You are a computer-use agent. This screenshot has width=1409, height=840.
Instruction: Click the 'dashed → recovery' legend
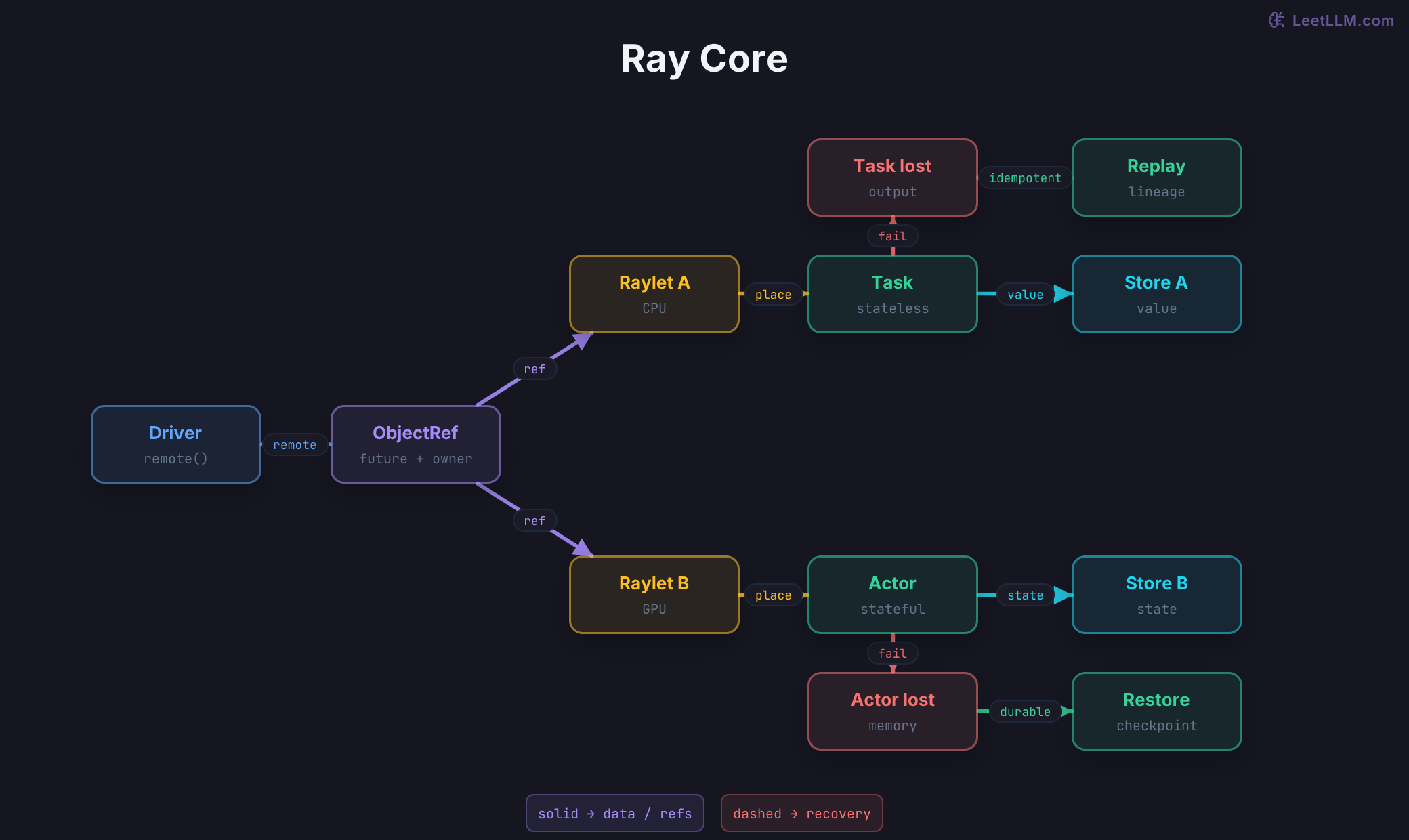pyautogui.click(x=802, y=813)
